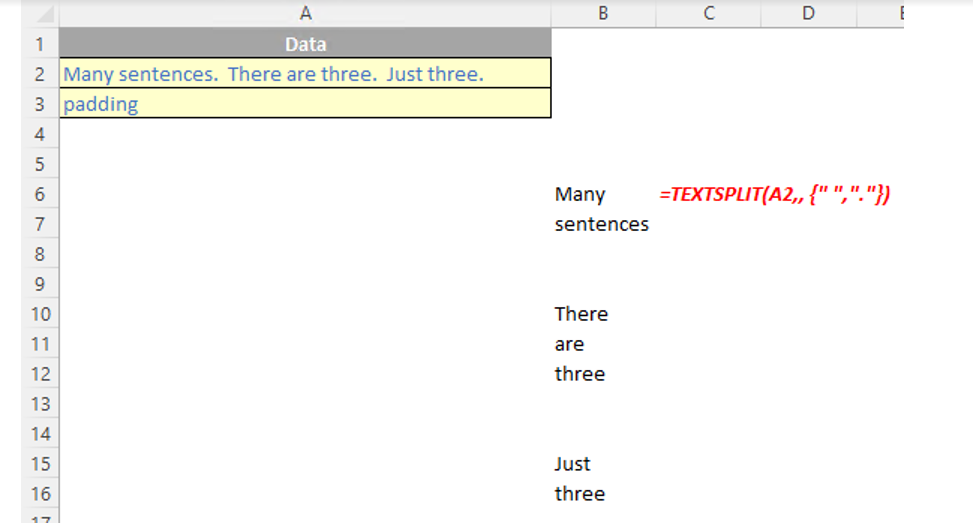973x529 pixels.
Task: Select row 7 header
Action: (40, 224)
